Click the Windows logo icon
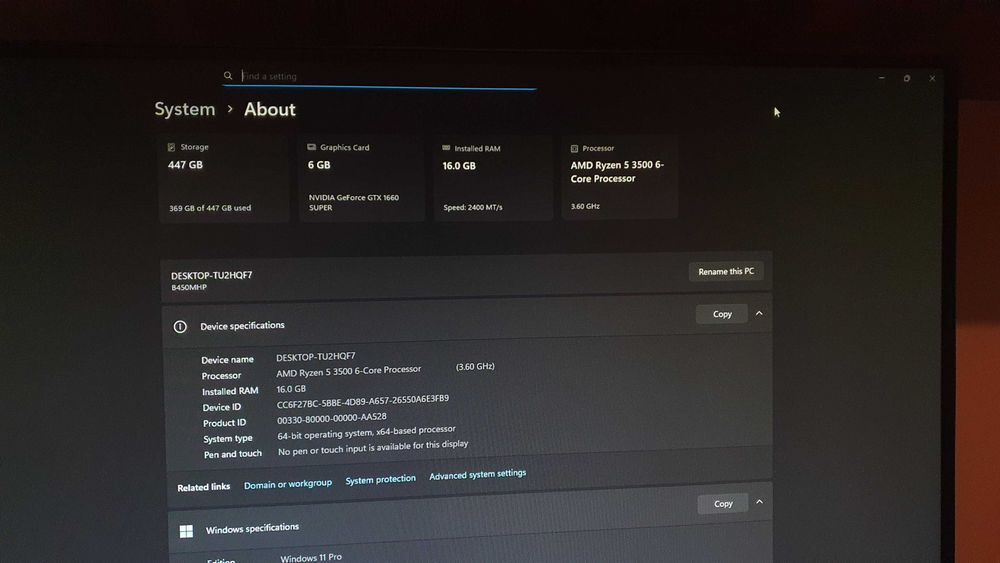Screen dimensions: 1000x563 [x=186, y=532]
